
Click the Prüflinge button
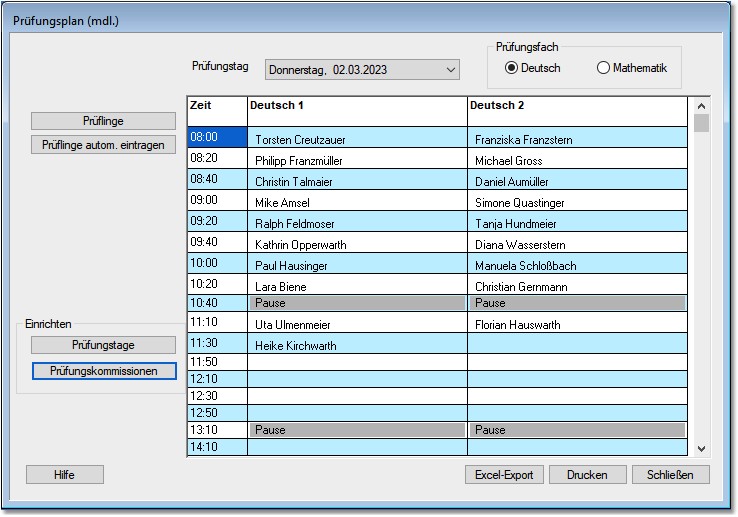coord(103,121)
